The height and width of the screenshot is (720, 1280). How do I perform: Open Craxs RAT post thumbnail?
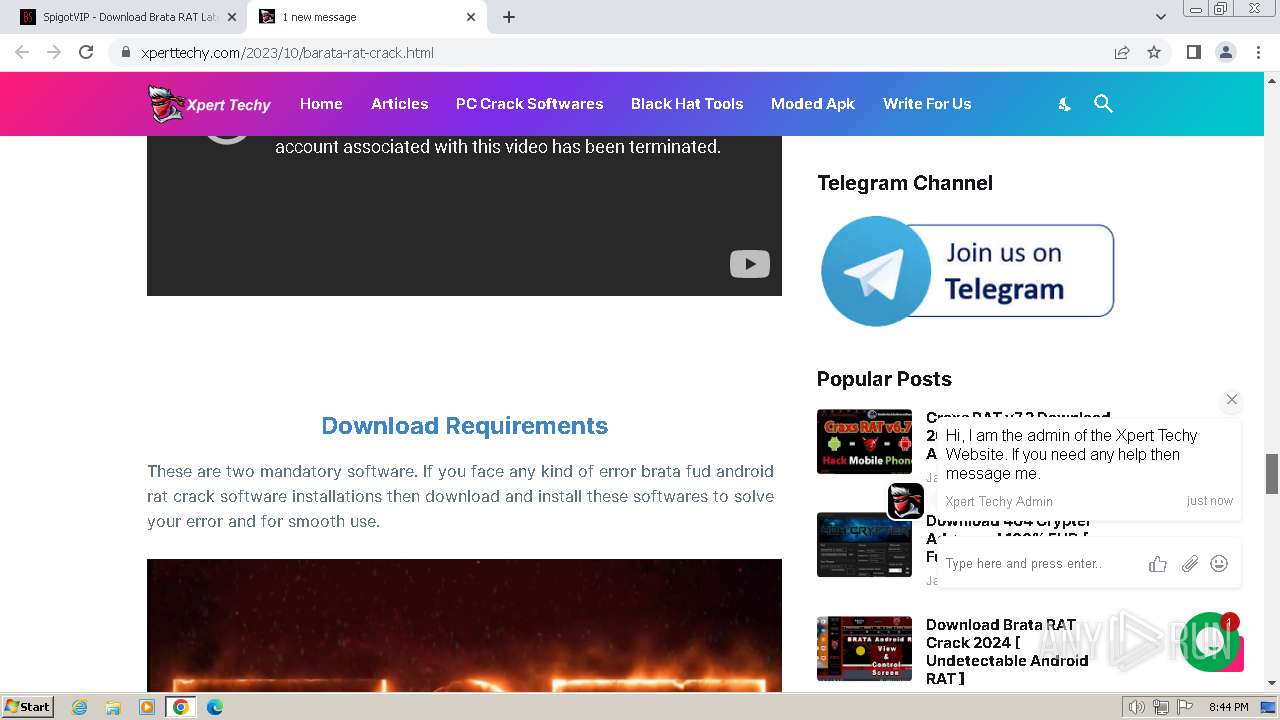coord(864,441)
